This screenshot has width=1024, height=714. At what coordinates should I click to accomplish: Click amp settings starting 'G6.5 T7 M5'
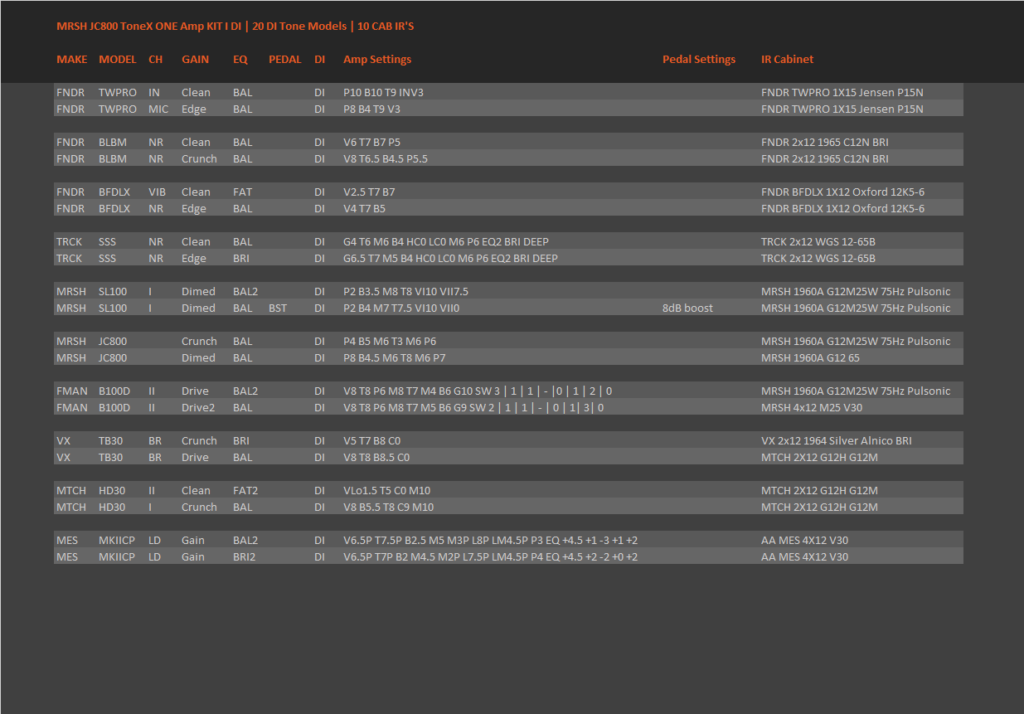coord(451,258)
